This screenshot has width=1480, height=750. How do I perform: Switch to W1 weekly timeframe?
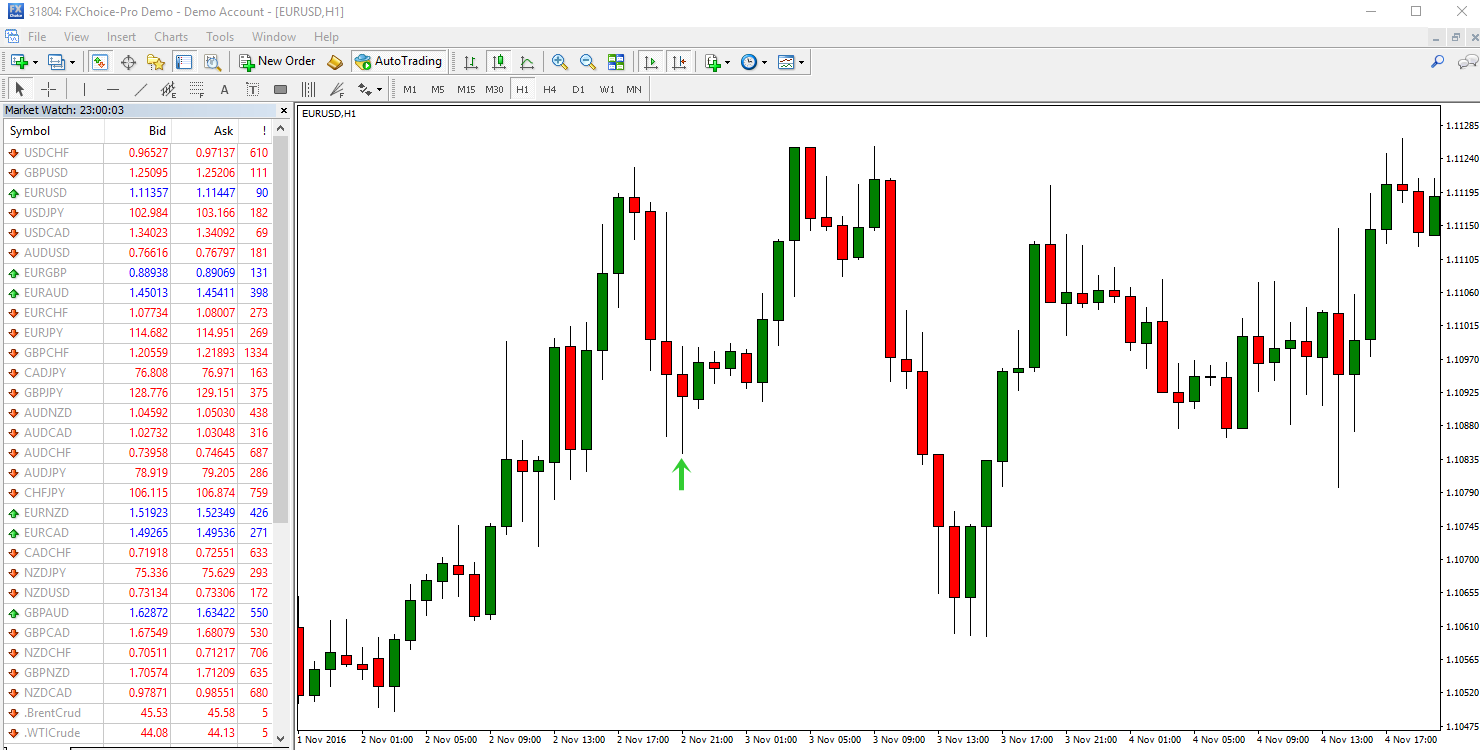[x=607, y=90]
